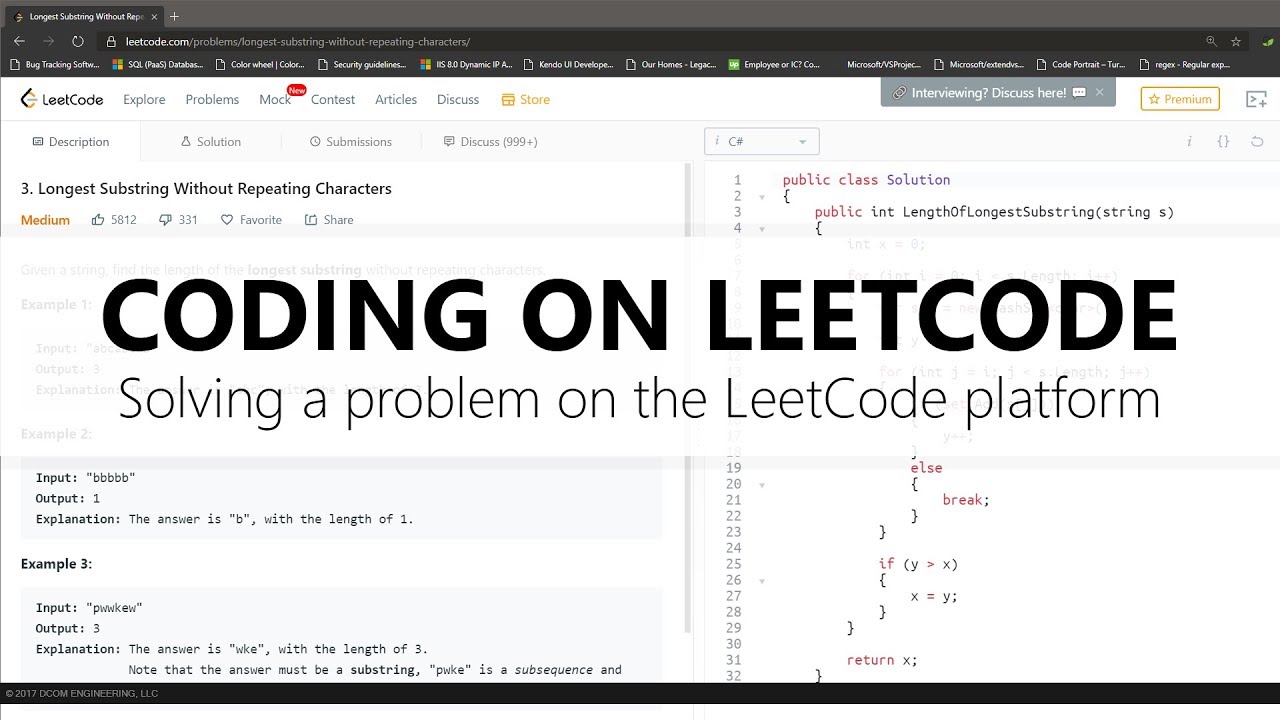This screenshot has width=1280, height=720.
Task: Open the Code Portrait bookmark
Action: click(x=1081, y=64)
